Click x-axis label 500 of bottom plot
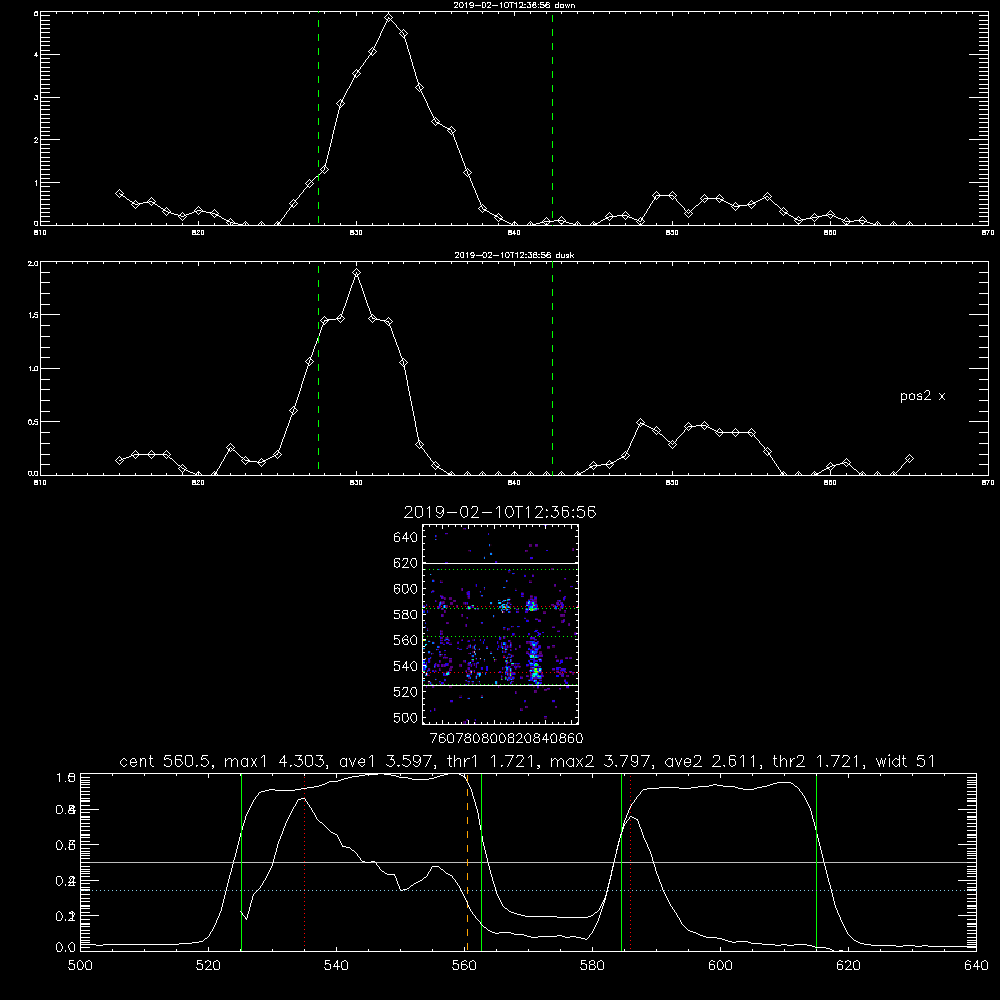The image size is (1000, 1000). pyautogui.click(x=80, y=966)
